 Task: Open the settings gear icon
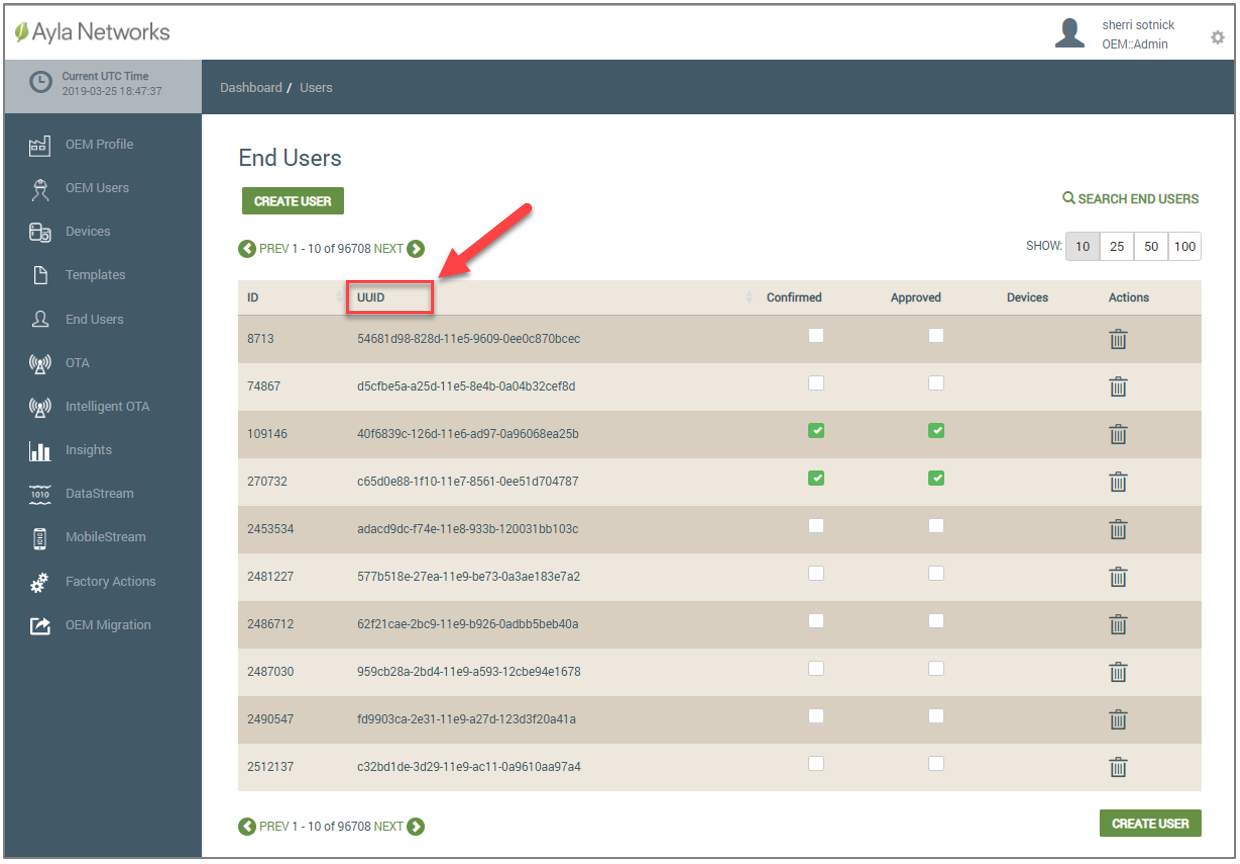click(x=1217, y=37)
